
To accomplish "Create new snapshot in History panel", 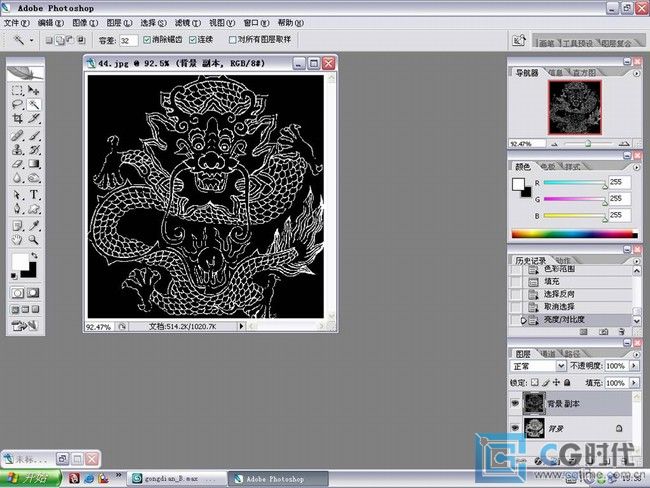I will point(604,332).
